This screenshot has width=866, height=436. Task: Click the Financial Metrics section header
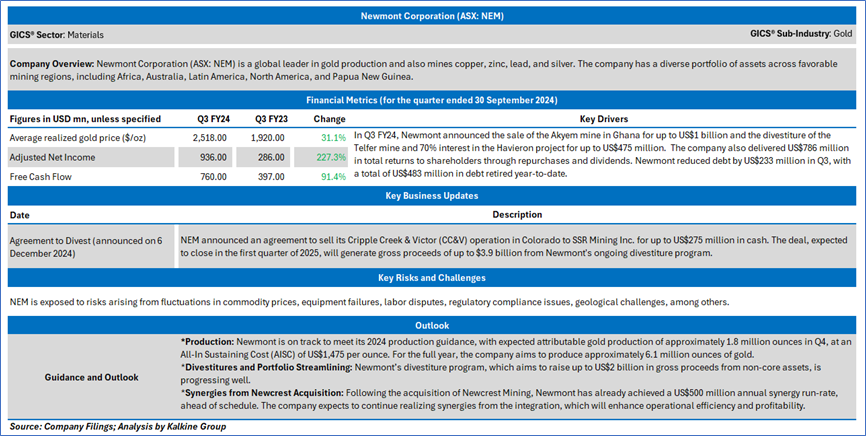(432, 100)
